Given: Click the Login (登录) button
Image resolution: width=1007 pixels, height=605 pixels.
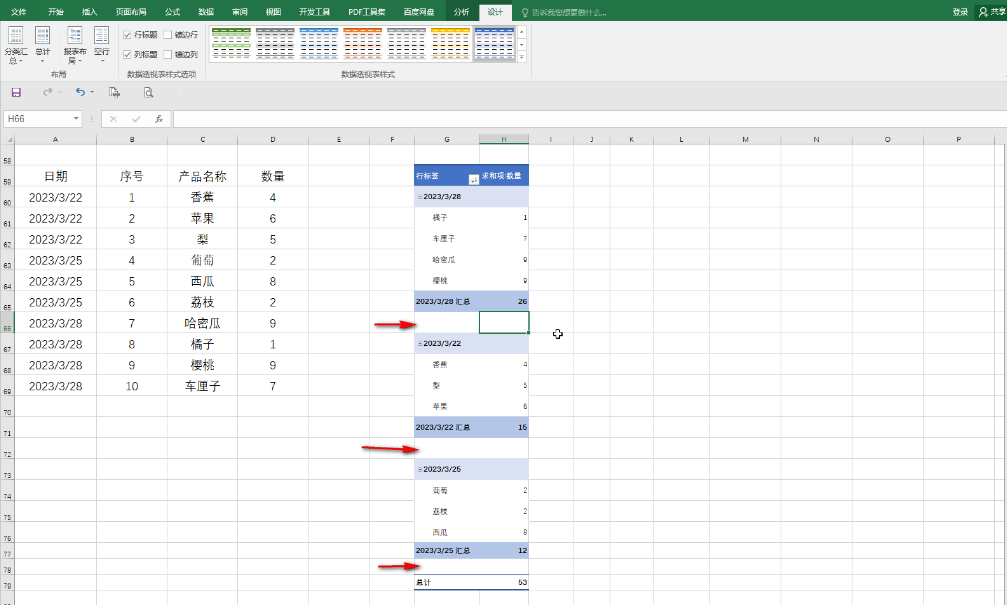Looking at the screenshot, I should (960, 11).
